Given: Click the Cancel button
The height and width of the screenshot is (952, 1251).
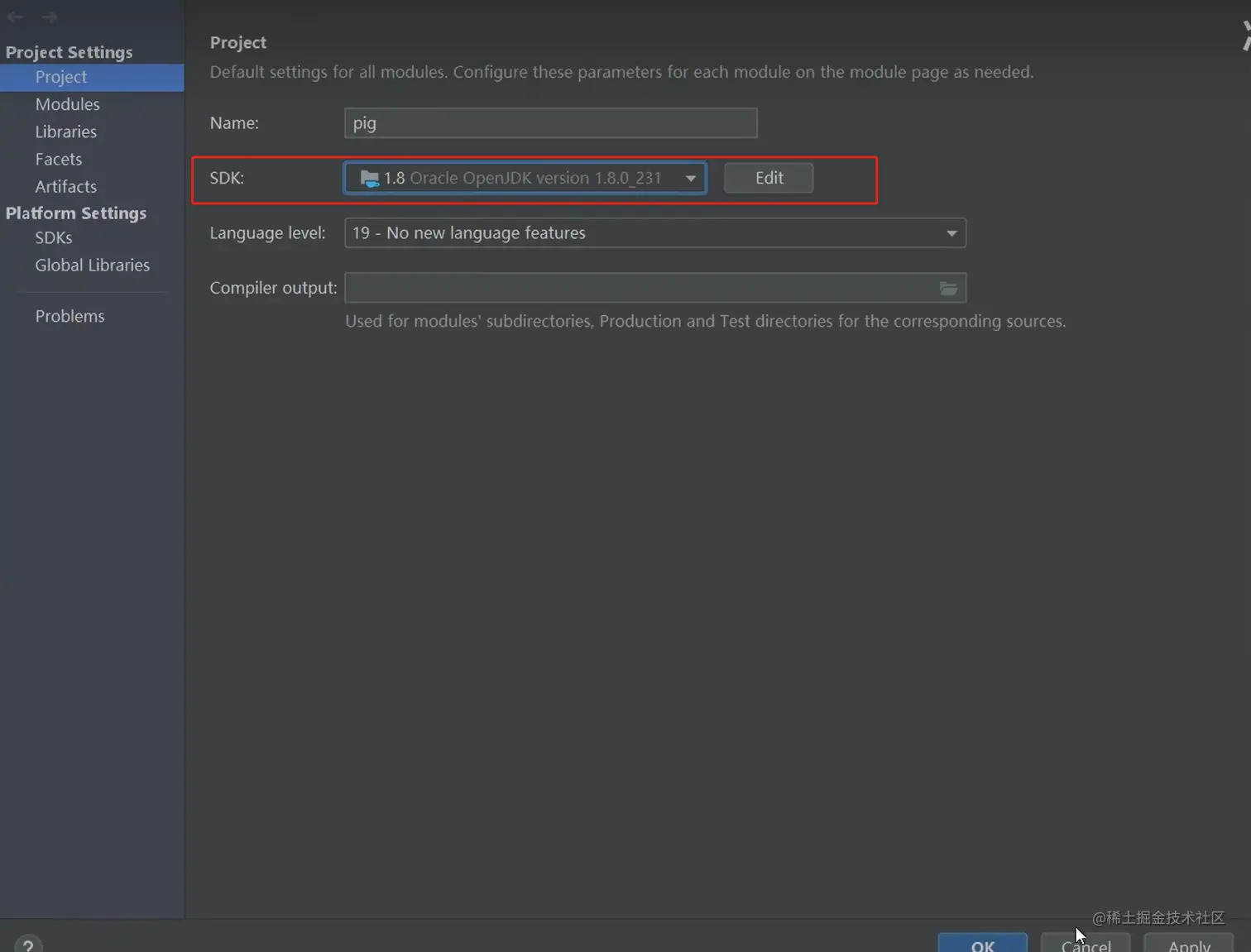Looking at the screenshot, I should tap(1086, 944).
